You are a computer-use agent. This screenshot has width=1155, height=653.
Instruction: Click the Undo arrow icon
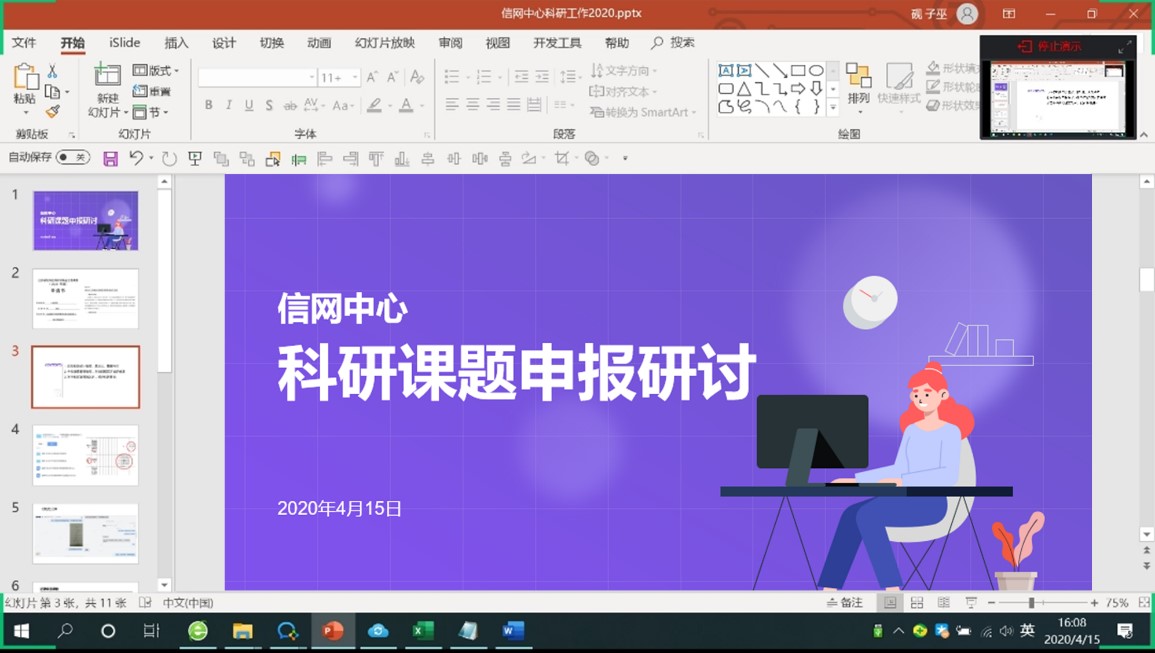point(136,158)
